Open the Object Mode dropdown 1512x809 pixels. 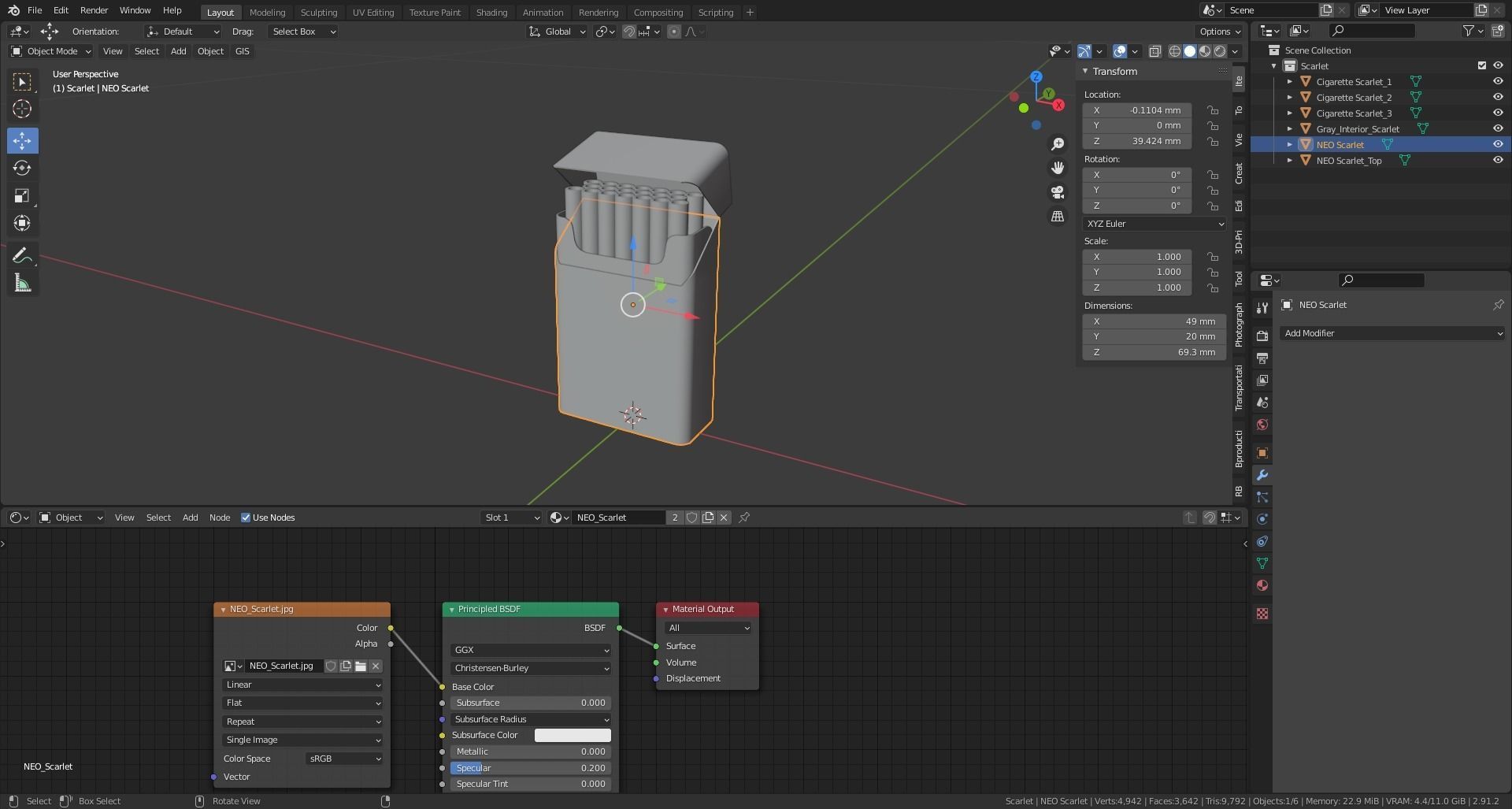coord(51,51)
